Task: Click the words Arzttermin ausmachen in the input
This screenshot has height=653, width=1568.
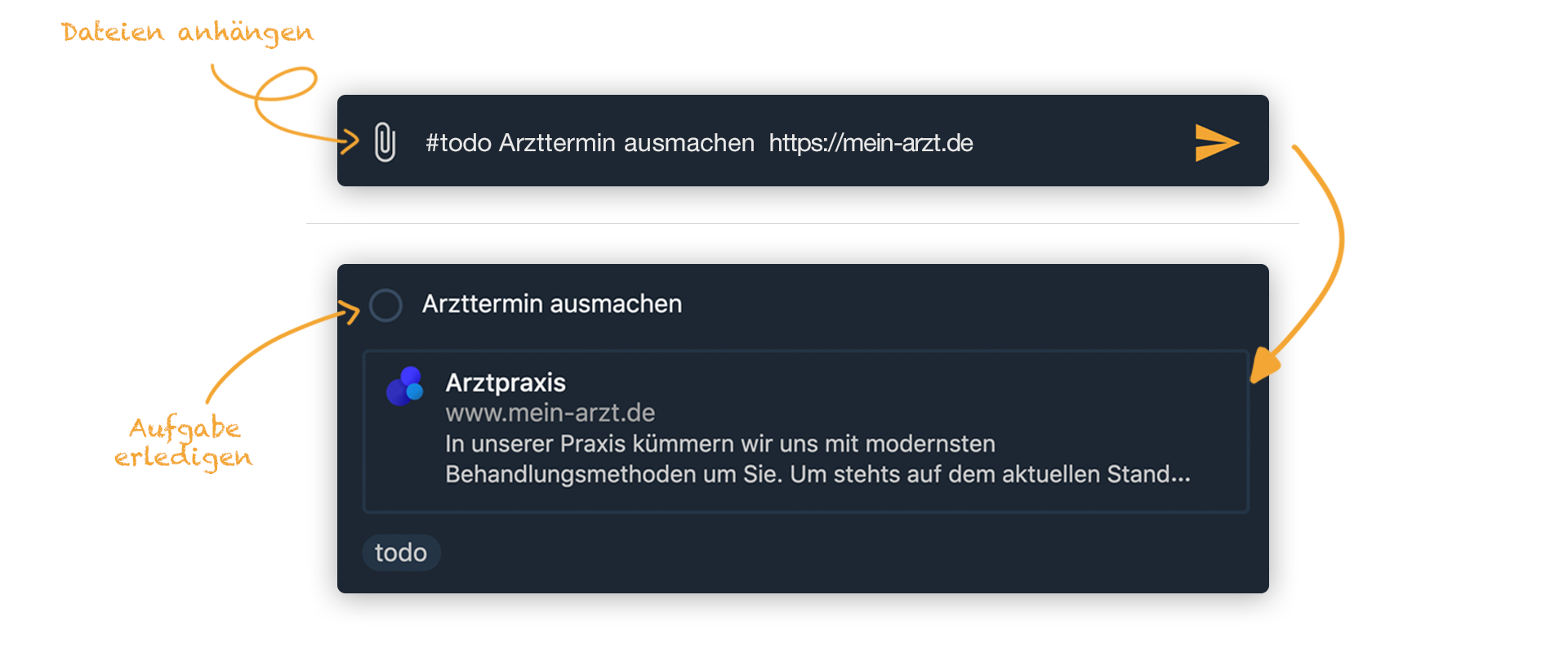Action: [626, 143]
